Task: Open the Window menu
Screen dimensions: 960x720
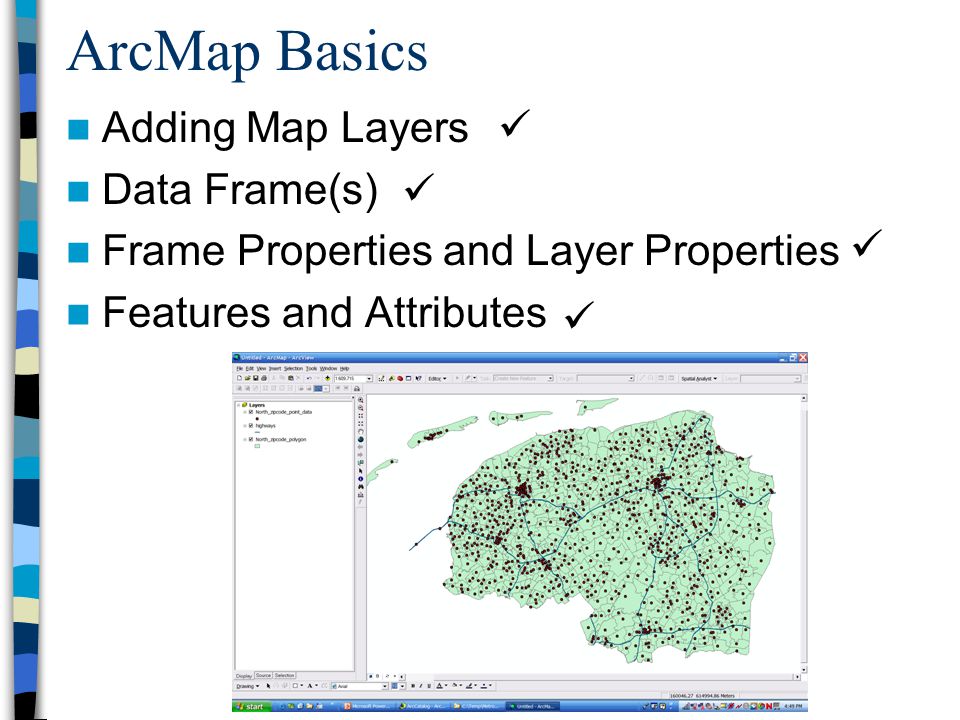Action: click(x=329, y=369)
